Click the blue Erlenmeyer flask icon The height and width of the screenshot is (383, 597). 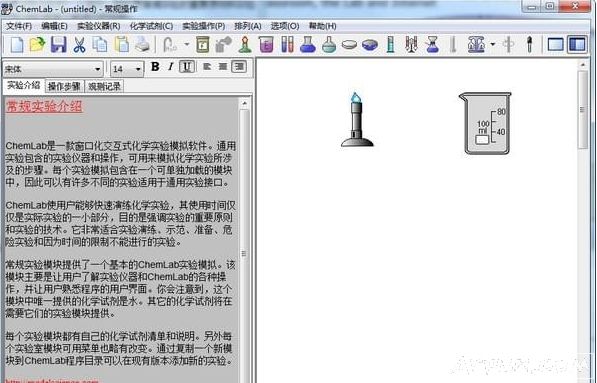[x=308, y=45]
